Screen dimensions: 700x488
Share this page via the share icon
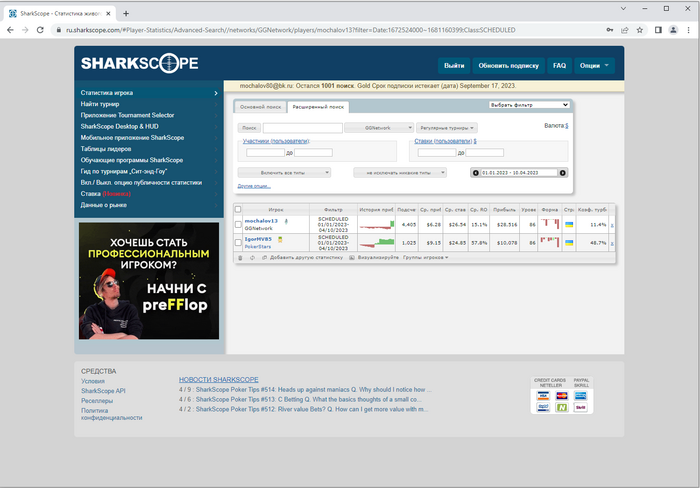pyautogui.click(x=625, y=30)
